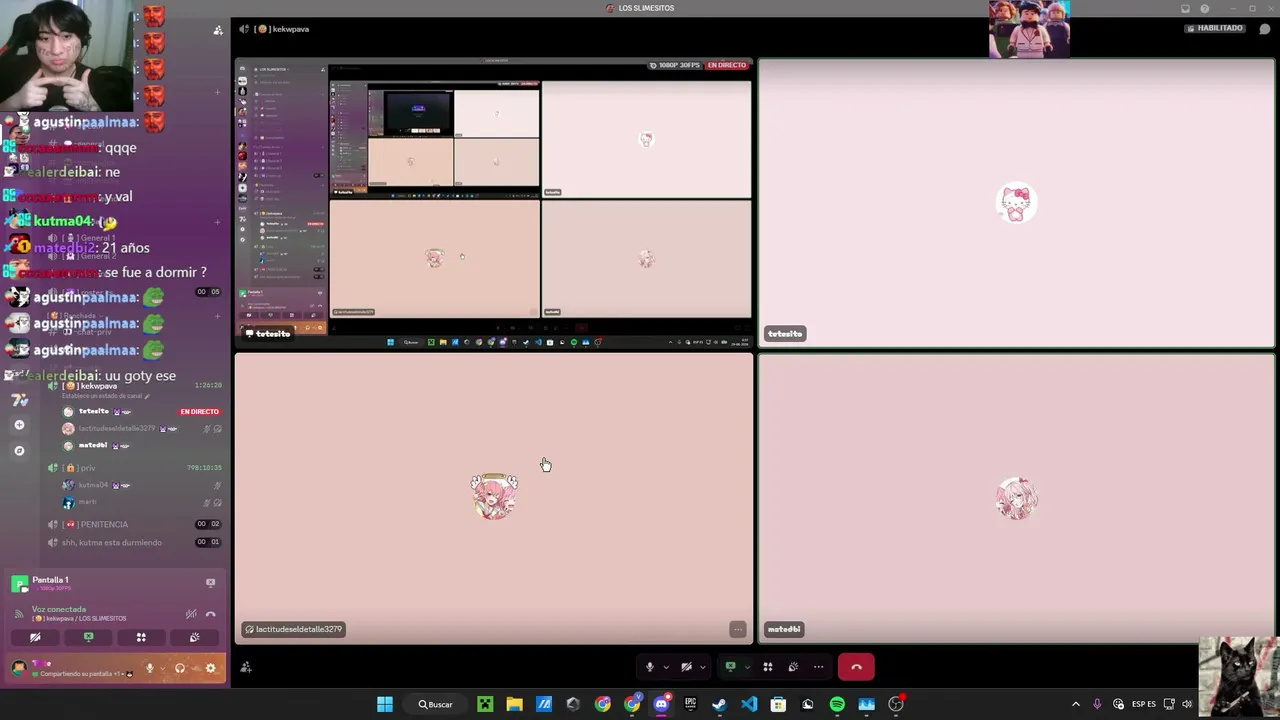The width and height of the screenshot is (1280, 720).
Task: Turn on camera in call control bar
Action: (686, 667)
